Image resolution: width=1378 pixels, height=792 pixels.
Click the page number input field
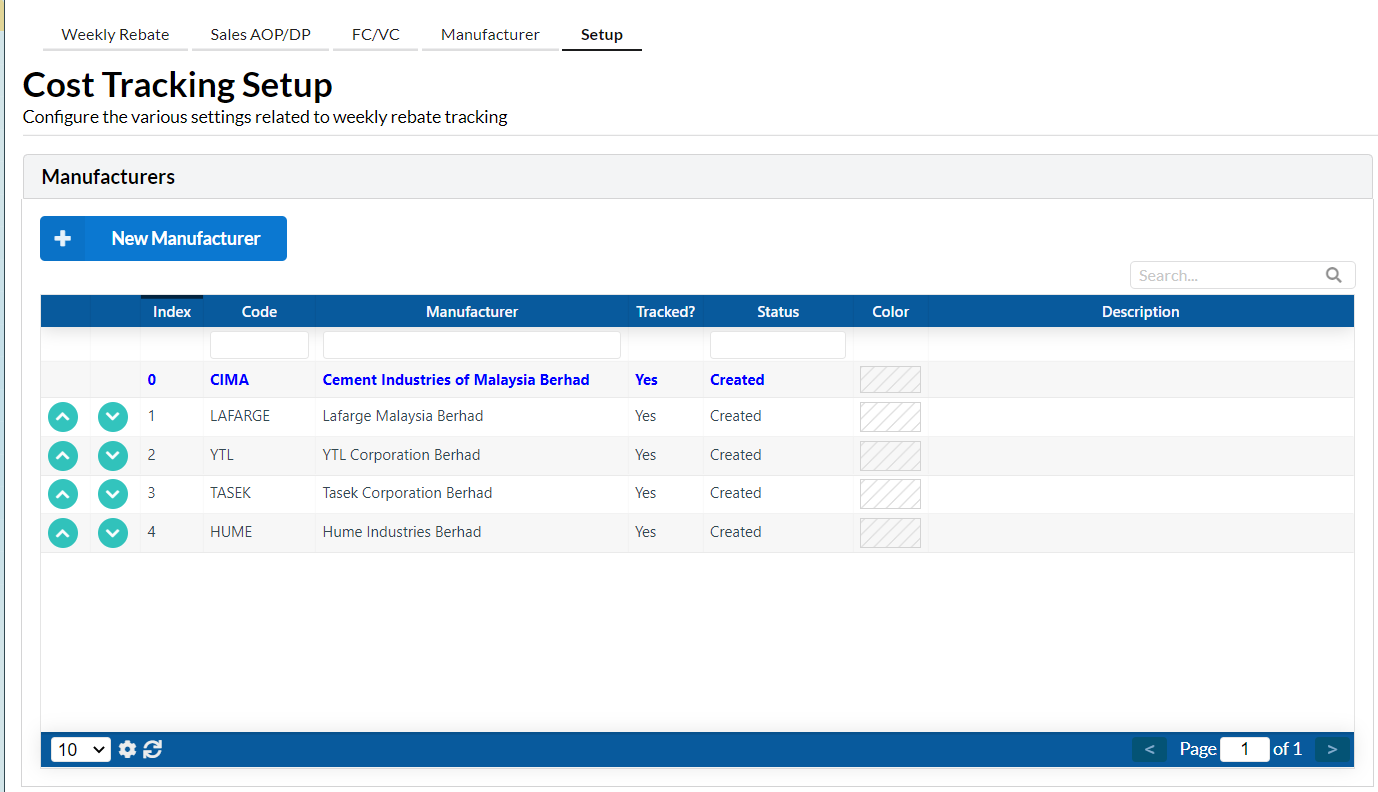[x=1245, y=749]
